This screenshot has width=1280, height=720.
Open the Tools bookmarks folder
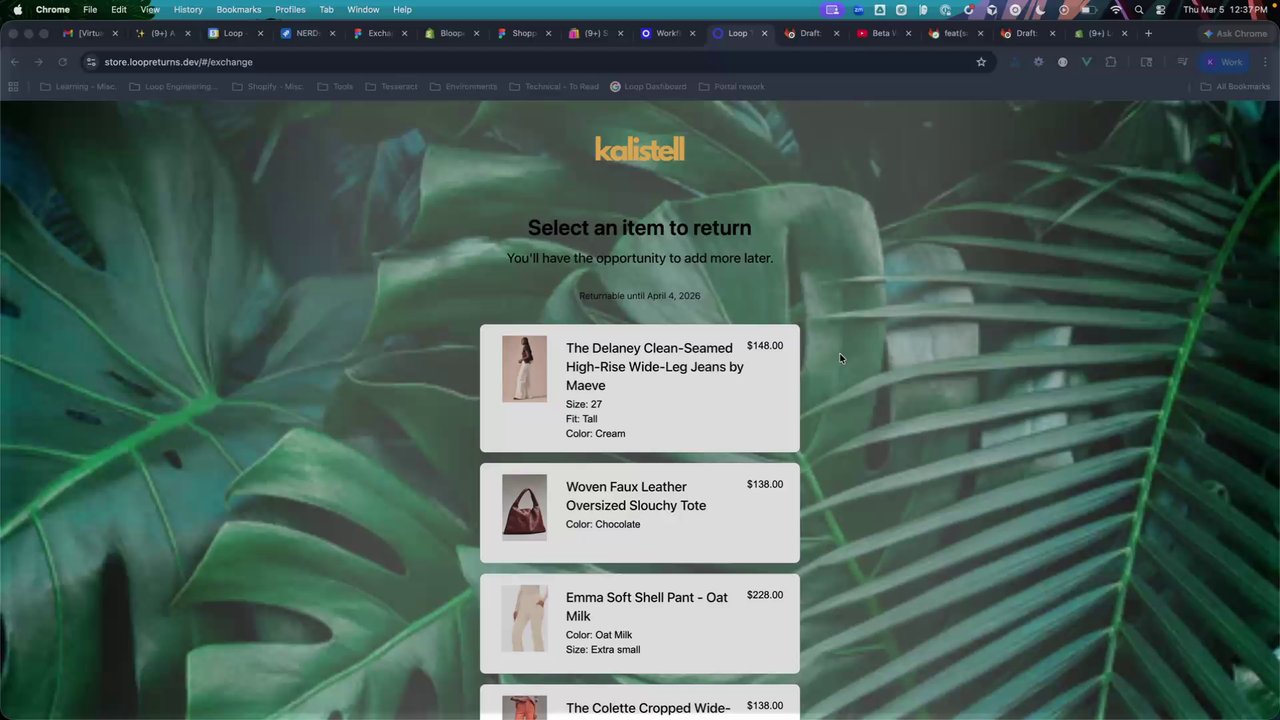coord(335,87)
